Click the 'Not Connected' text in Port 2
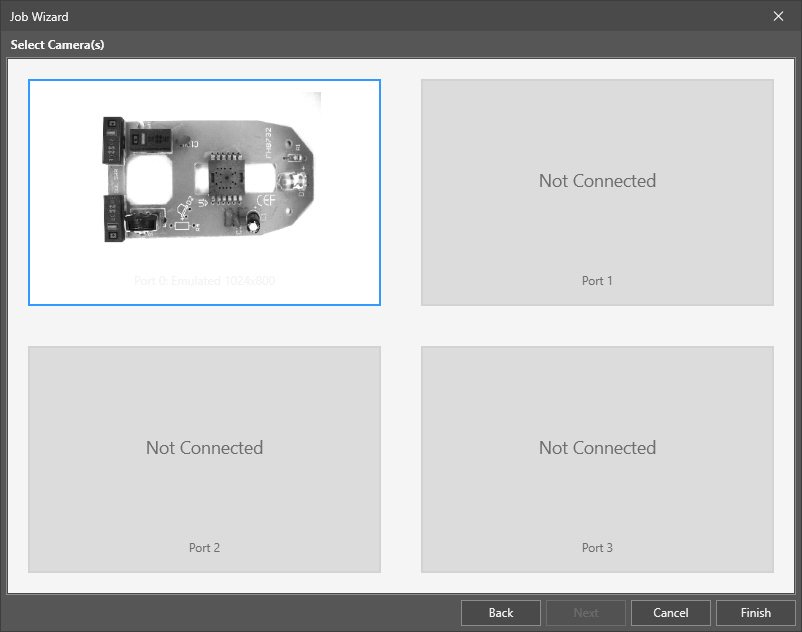Screen dimensions: 802x632 (x=204, y=448)
